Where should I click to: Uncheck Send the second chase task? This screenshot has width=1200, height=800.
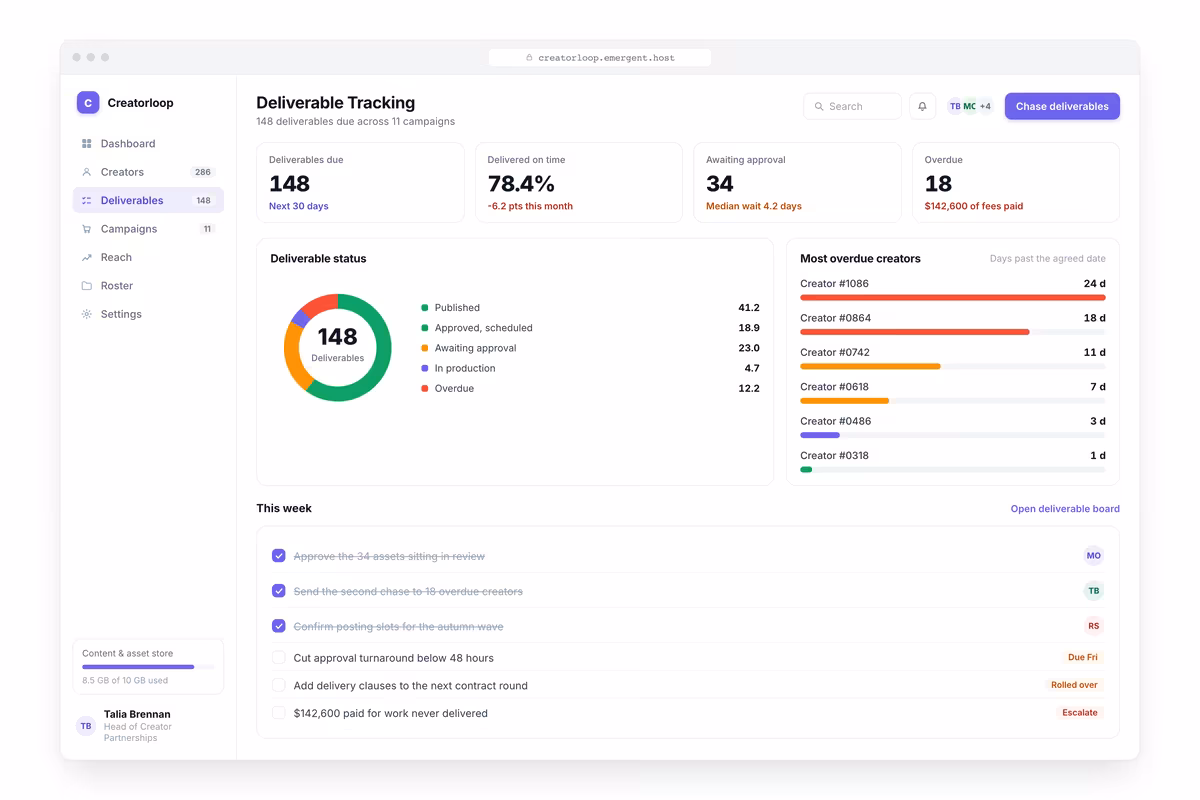[279, 591]
